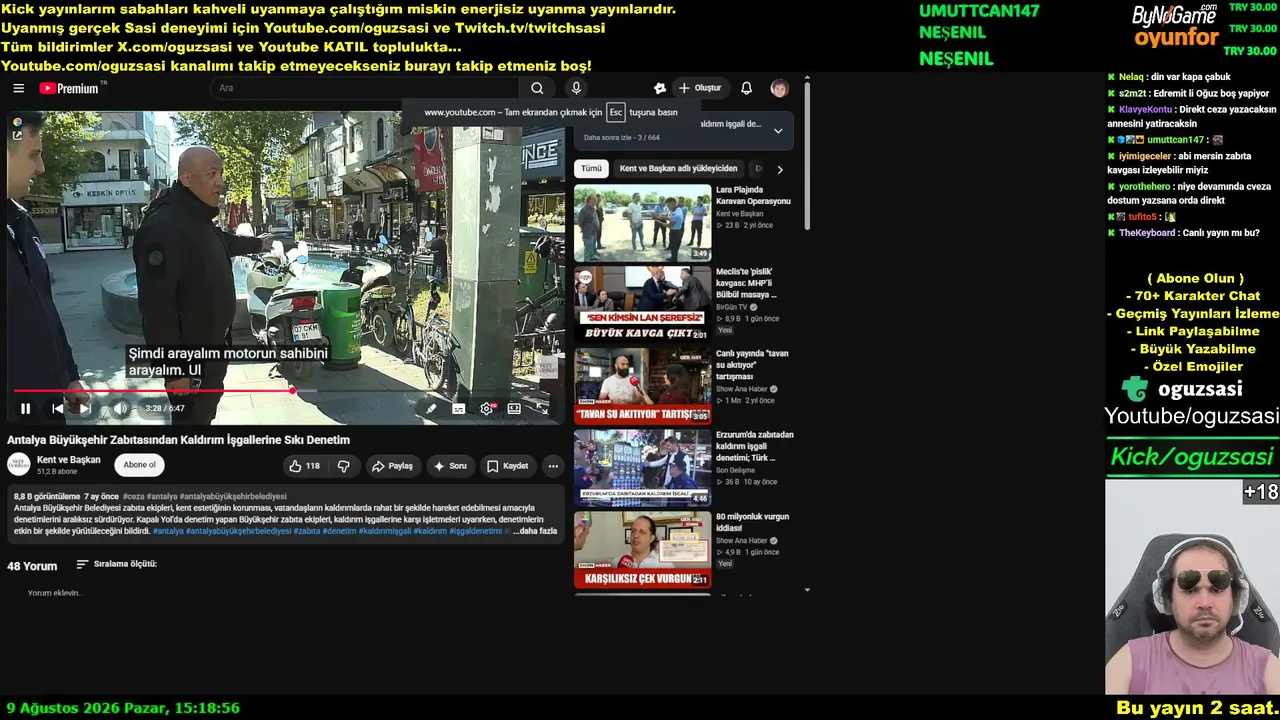
Task: Open the YouTube hamburger guide menu
Action: point(18,88)
